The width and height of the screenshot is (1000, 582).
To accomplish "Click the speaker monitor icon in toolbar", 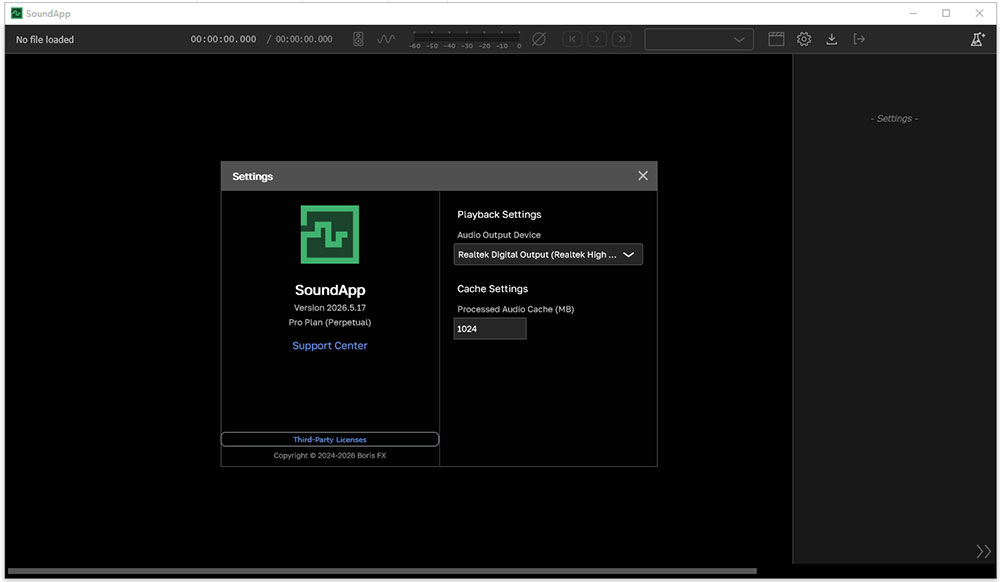I will click(x=358, y=39).
